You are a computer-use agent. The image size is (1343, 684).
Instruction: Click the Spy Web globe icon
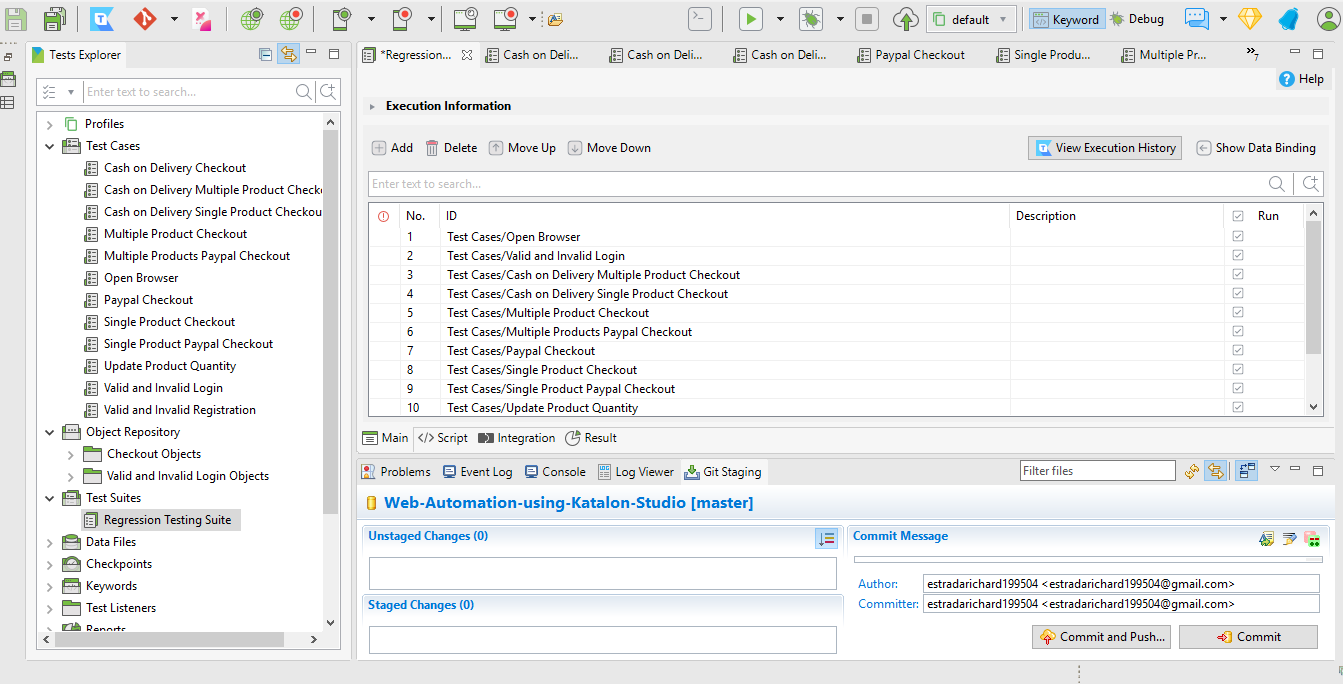[x=251, y=18]
